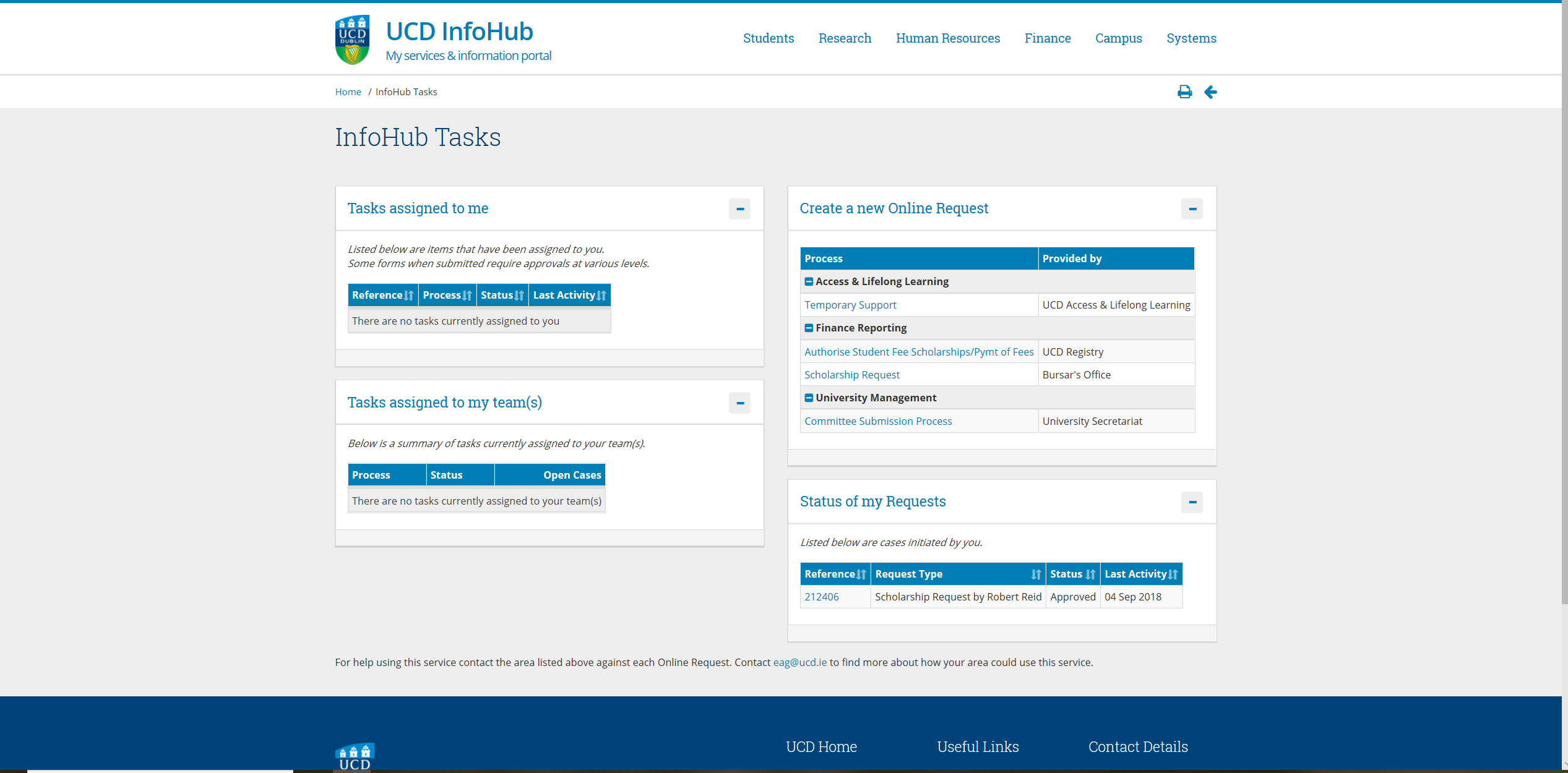Click 'no tasks currently assigned to your team(s)' row
Viewport: 1568px width, 773px height.
476,501
